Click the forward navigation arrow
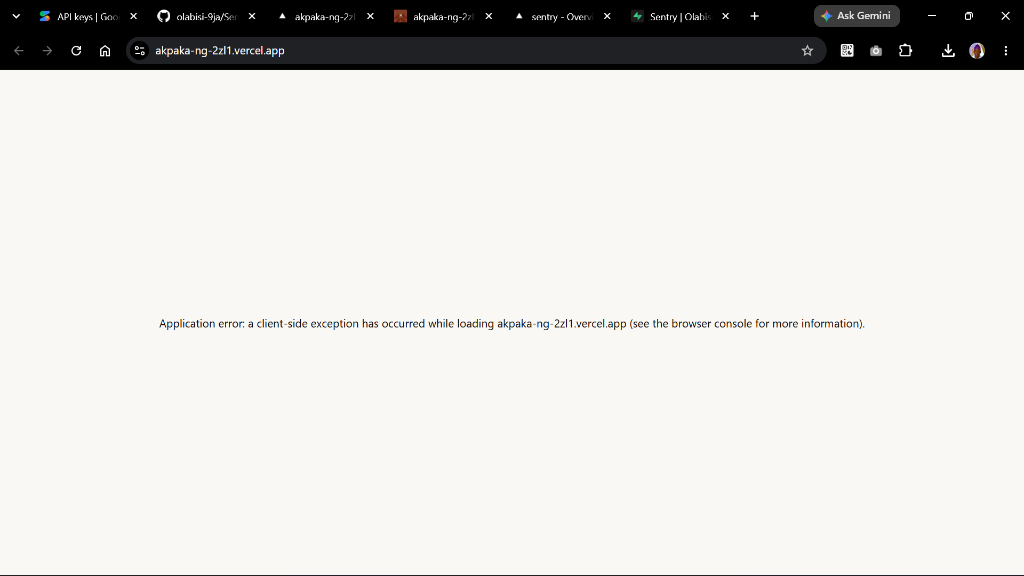Image resolution: width=1024 pixels, height=576 pixels. (47, 51)
